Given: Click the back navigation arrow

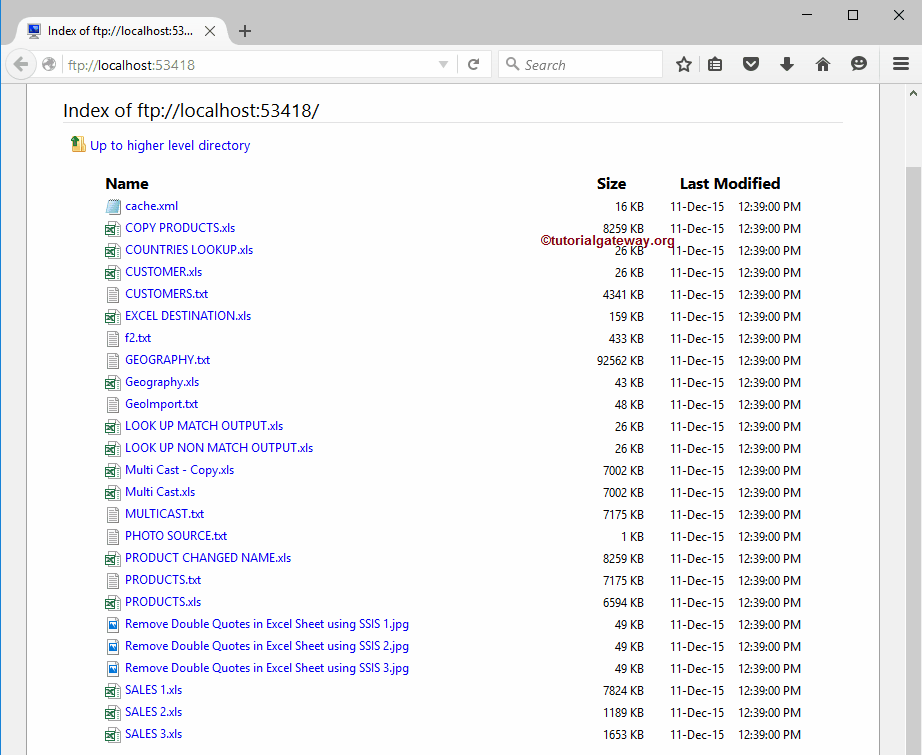Looking at the screenshot, I should pyautogui.click(x=21, y=65).
